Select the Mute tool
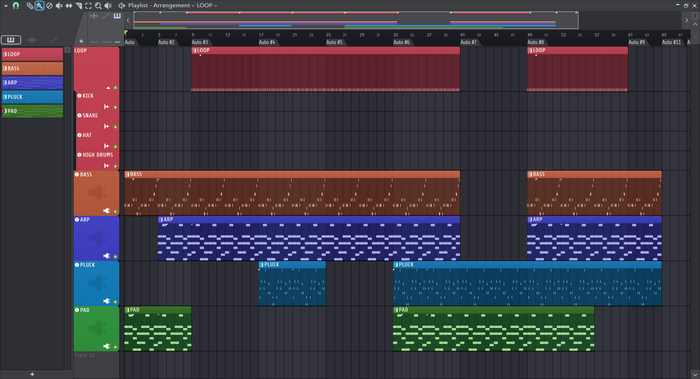The height and width of the screenshot is (379, 700). (x=59, y=6)
